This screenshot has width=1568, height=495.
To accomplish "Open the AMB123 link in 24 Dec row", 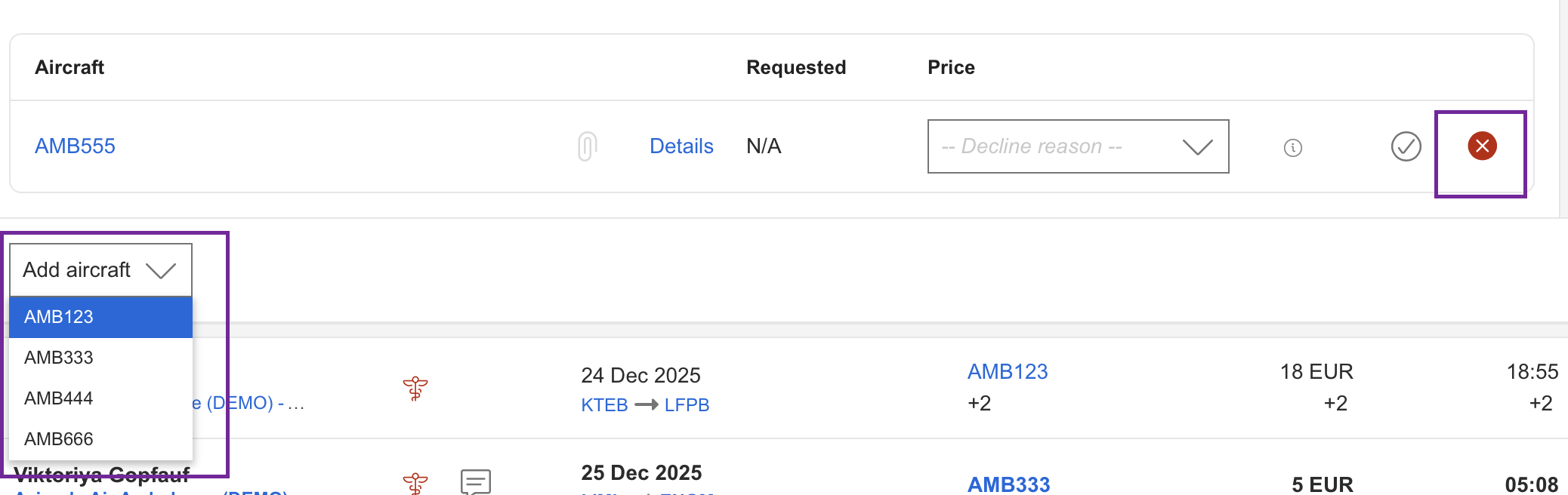I will point(1008,372).
